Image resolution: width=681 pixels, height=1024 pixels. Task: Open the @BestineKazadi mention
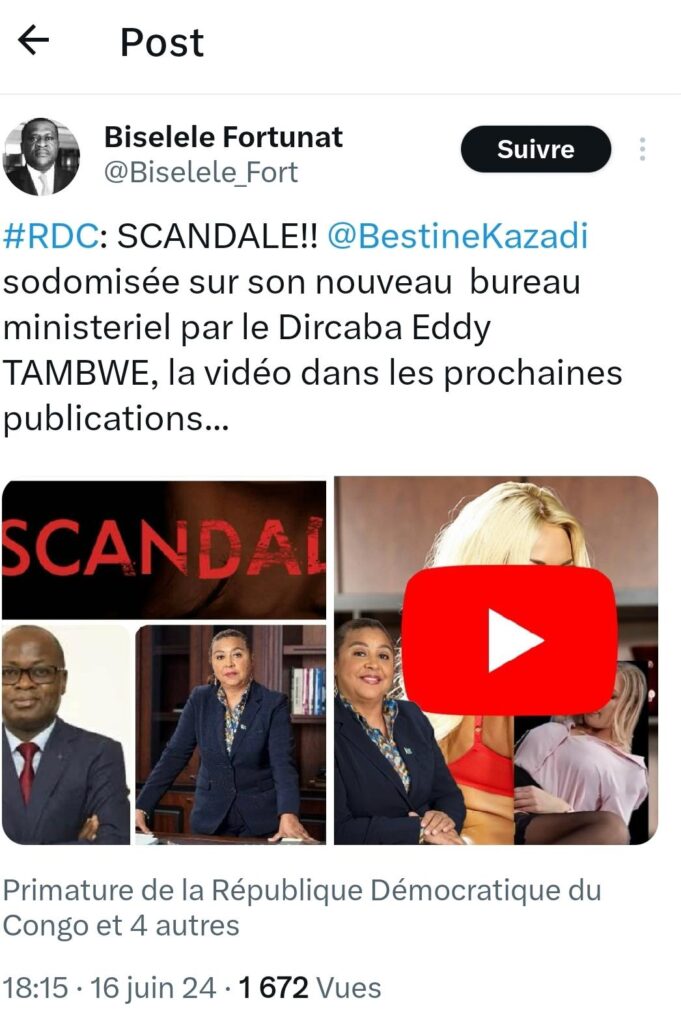(457, 236)
